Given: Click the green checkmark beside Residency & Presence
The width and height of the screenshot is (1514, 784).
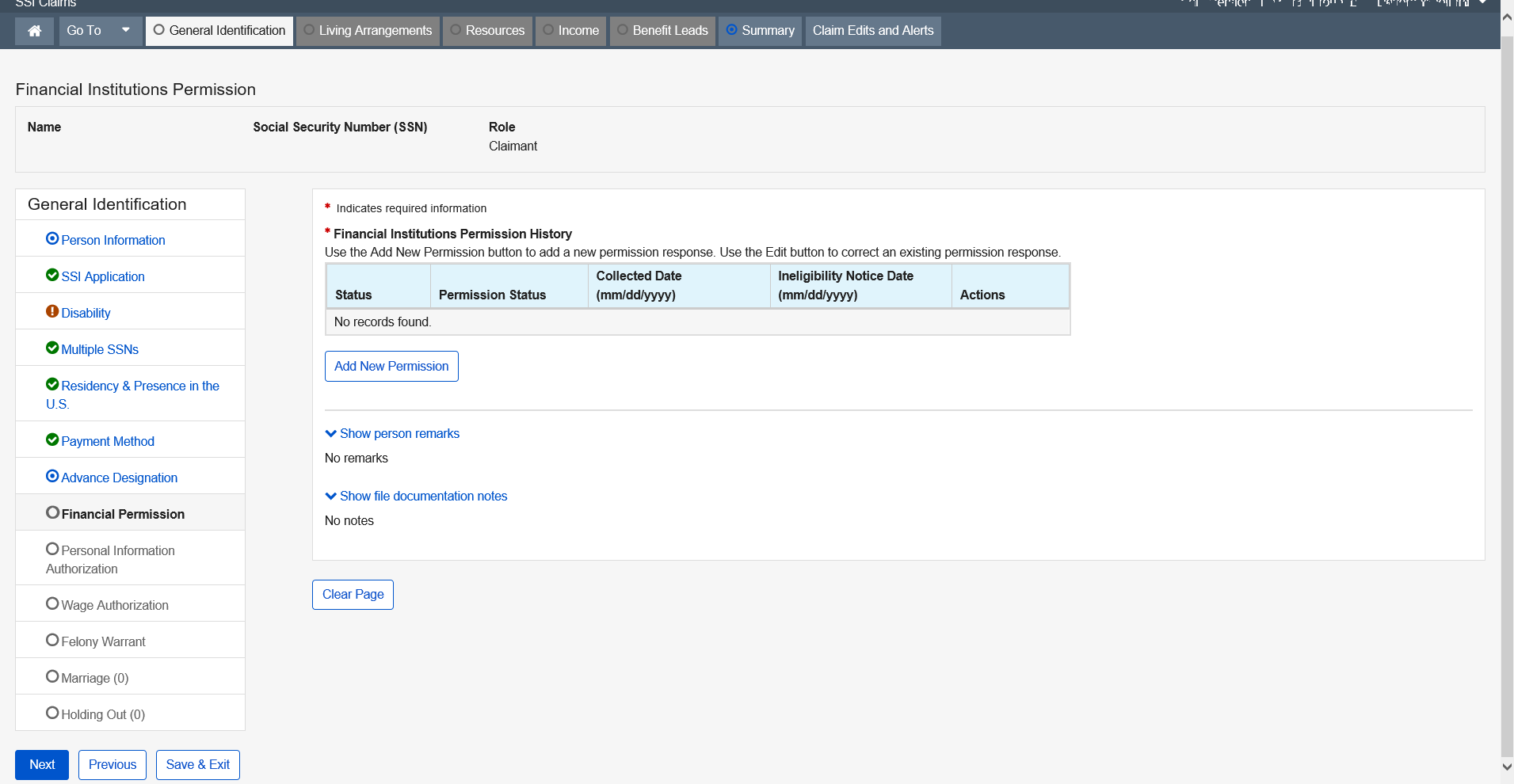Looking at the screenshot, I should click(52, 384).
